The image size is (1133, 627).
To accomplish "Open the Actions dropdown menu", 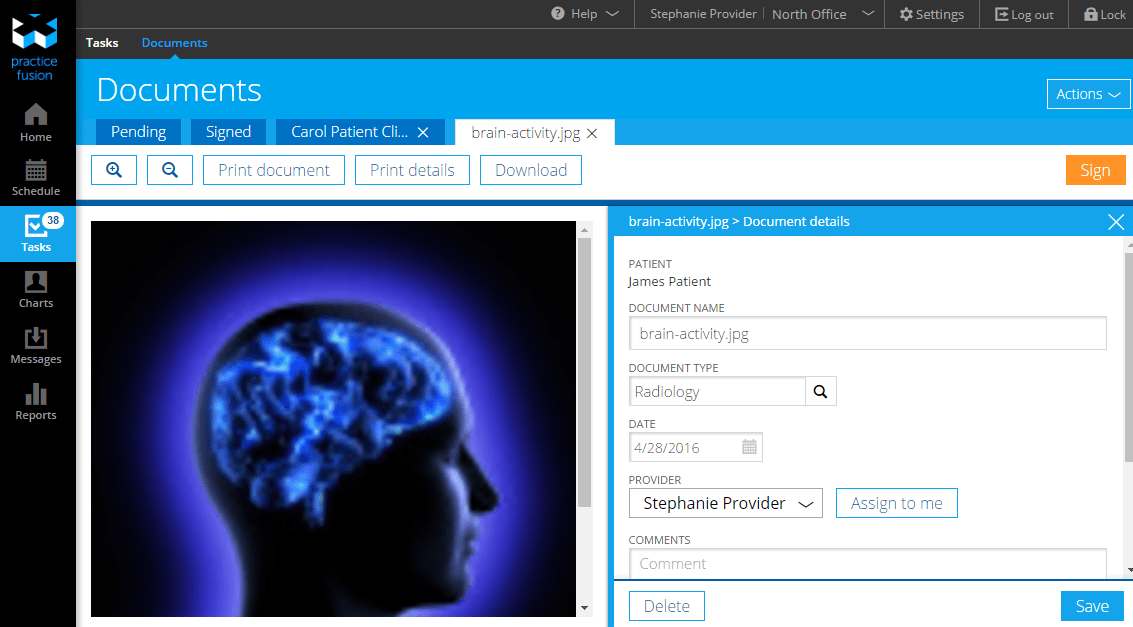I will pyautogui.click(x=1088, y=94).
